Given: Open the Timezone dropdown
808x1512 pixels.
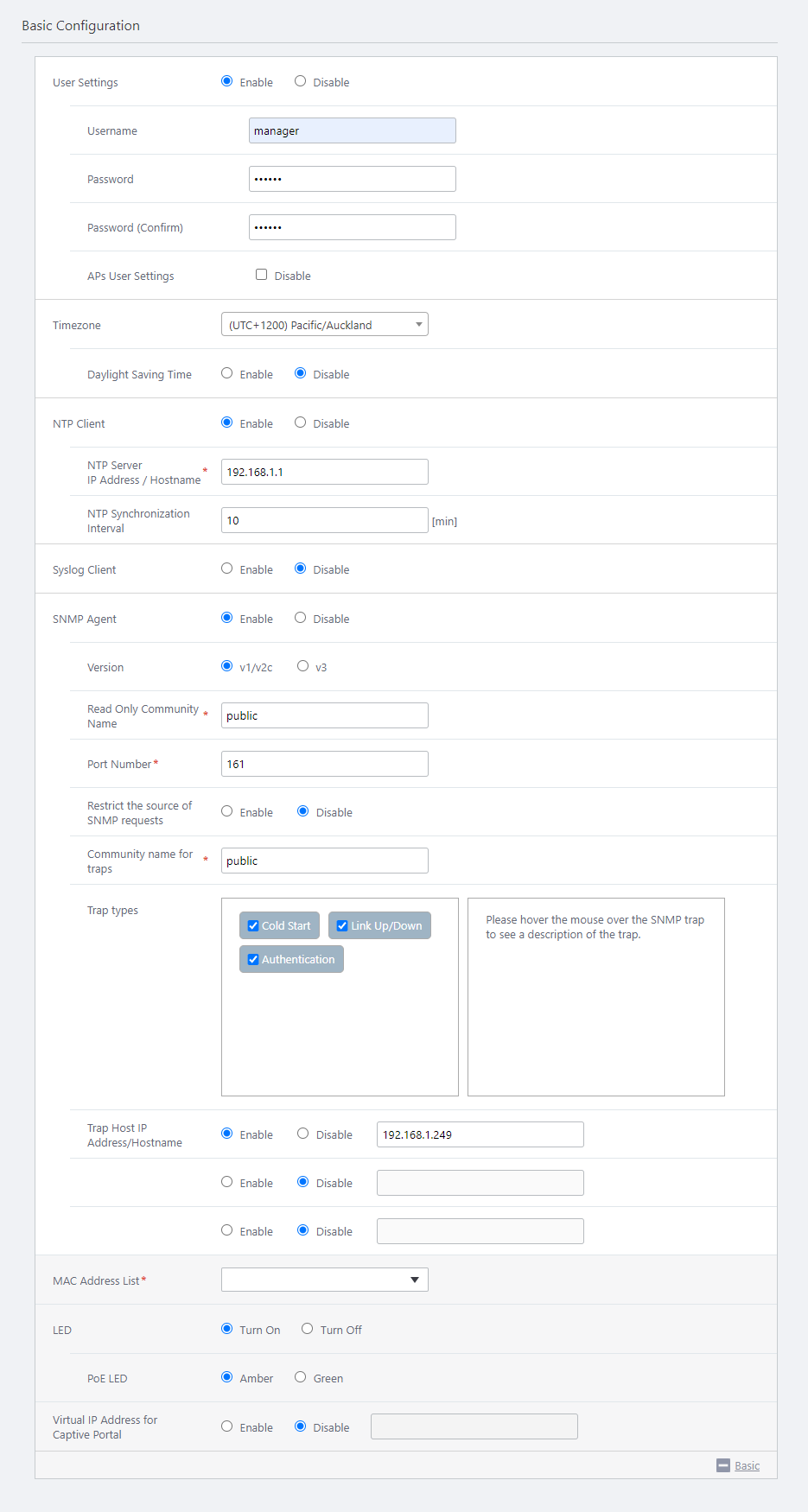Looking at the screenshot, I should click(324, 325).
